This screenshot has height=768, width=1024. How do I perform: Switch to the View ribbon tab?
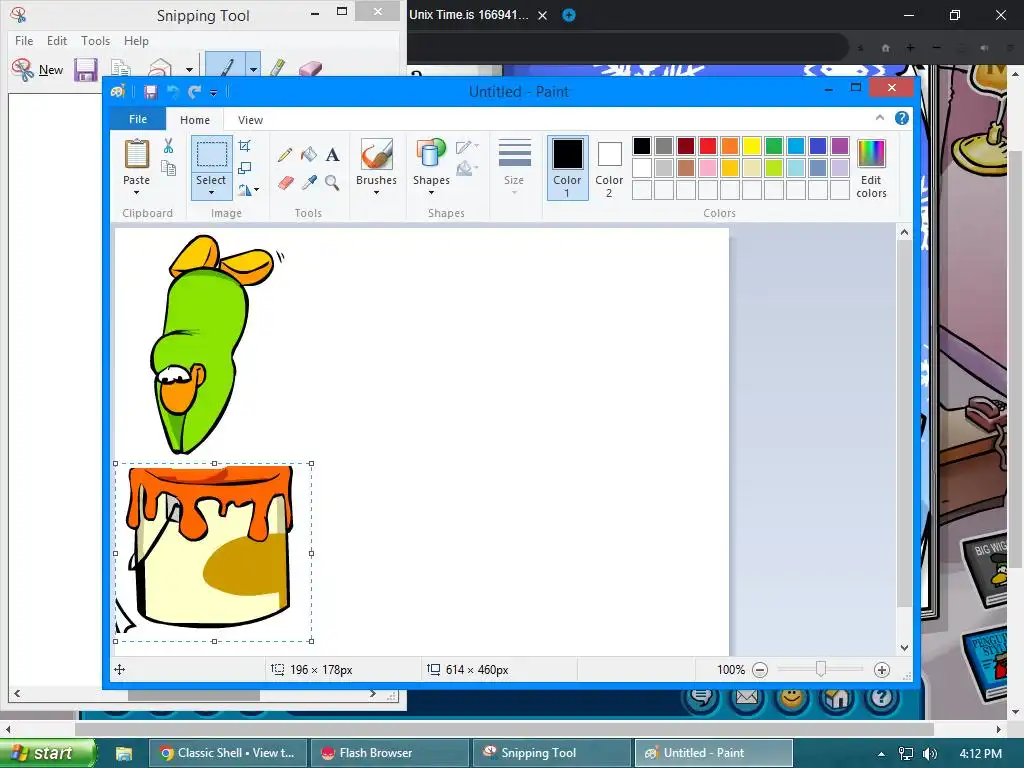point(250,120)
